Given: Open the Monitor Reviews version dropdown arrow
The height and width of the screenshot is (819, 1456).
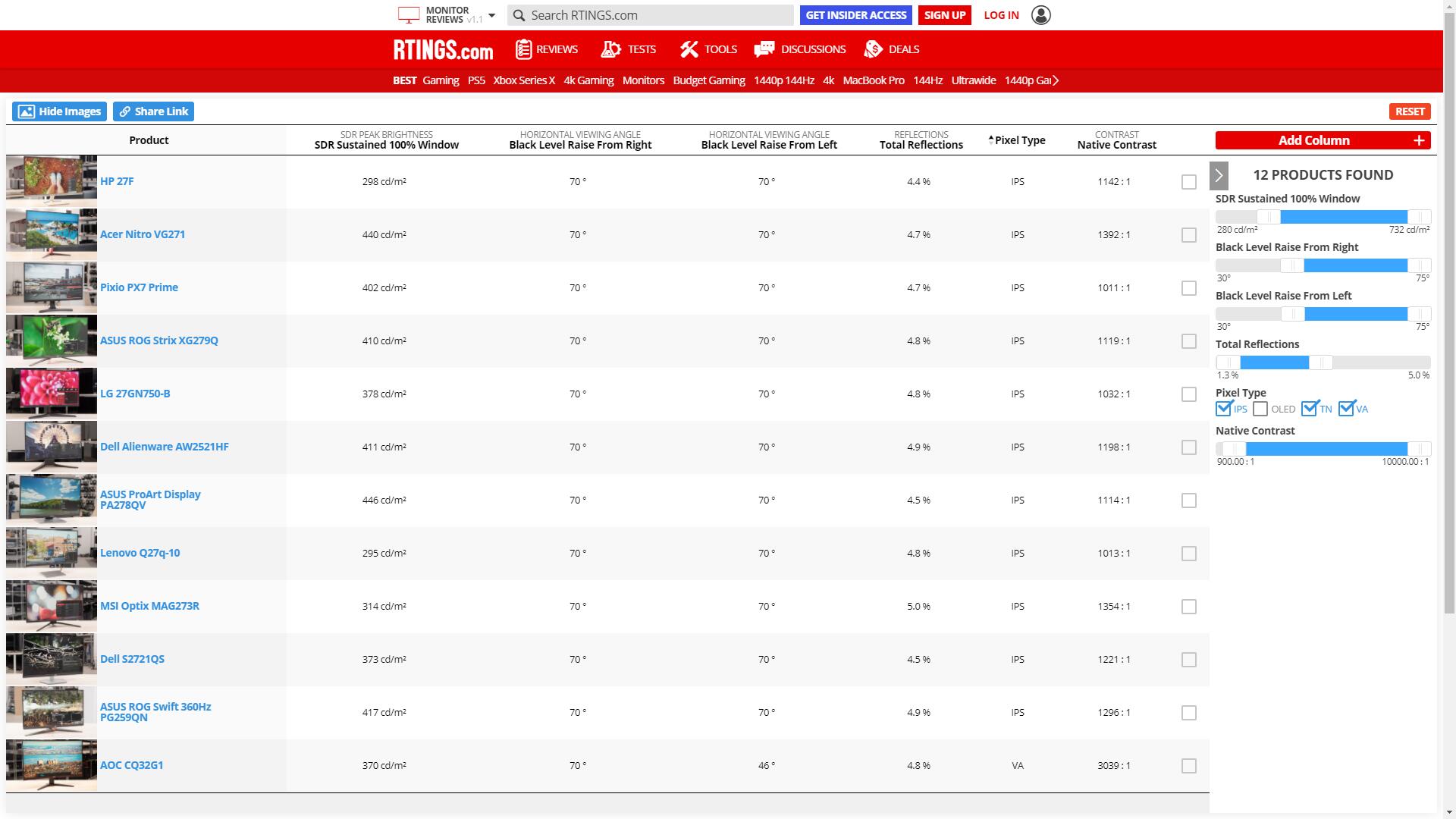Looking at the screenshot, I should click(491, 15).
